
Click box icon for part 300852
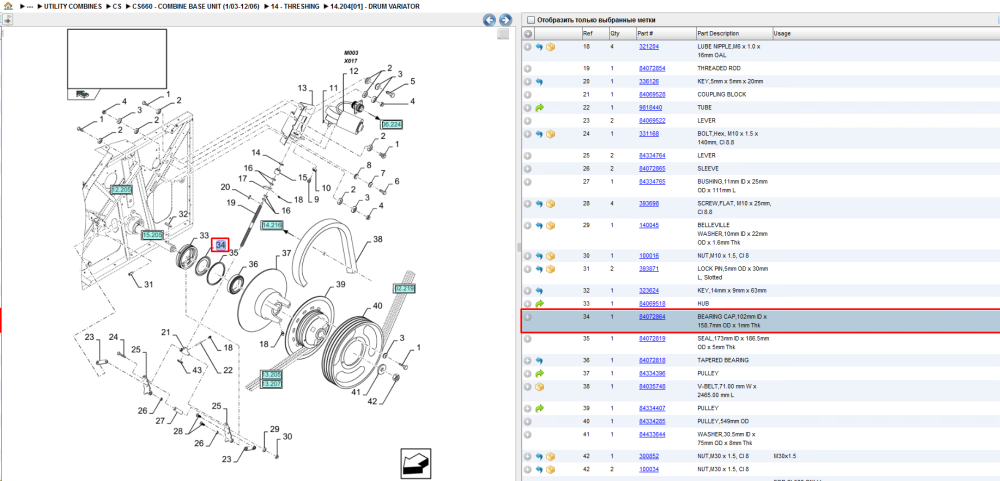point(550,456)
